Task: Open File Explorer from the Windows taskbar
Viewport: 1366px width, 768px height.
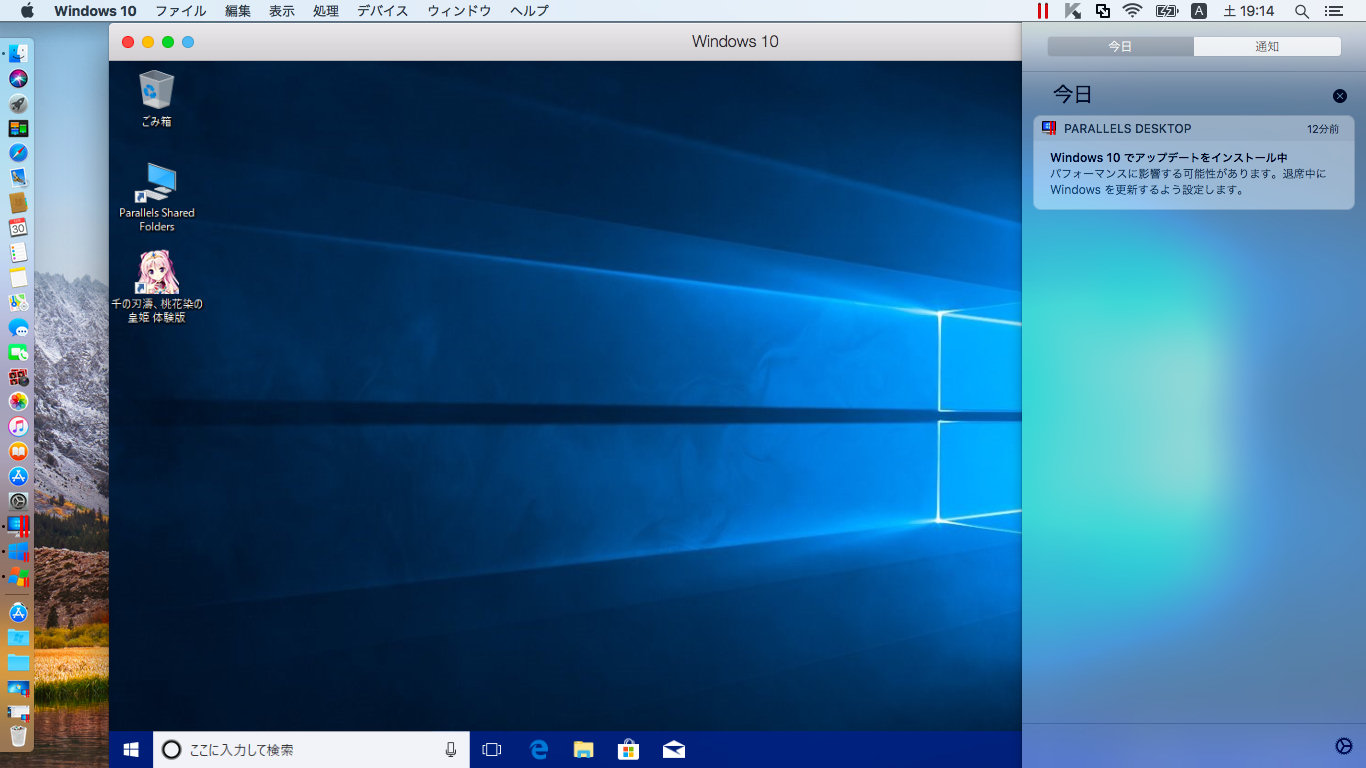Action: [584, 749]
